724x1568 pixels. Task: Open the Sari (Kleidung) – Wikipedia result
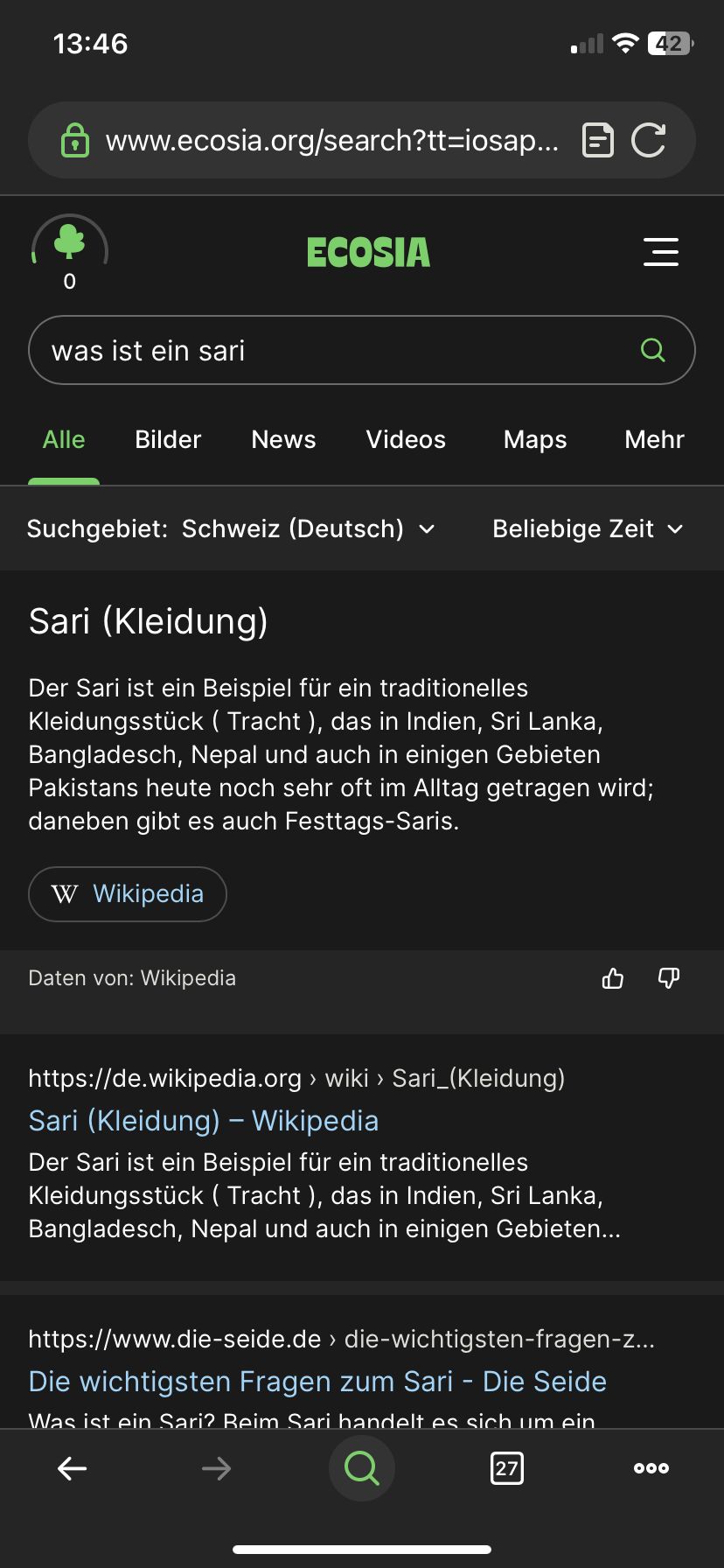click(204, 1121)
